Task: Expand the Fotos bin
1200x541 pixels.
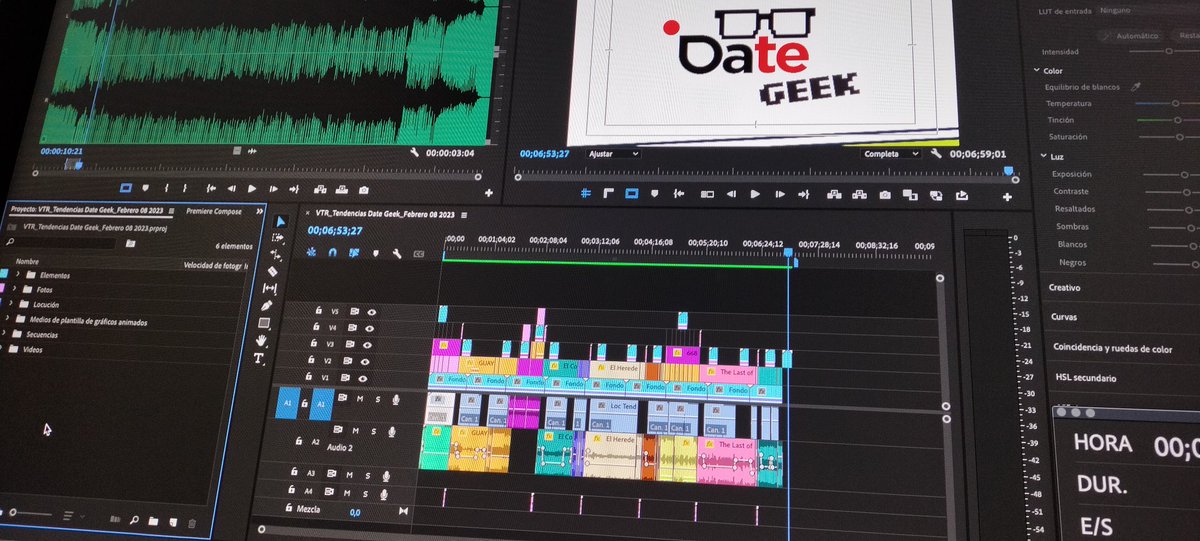Action: coord(15,289)
